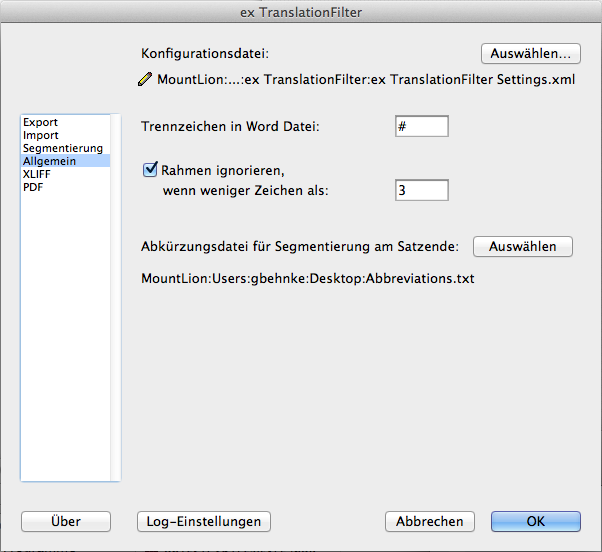This screenshot has height=552, width=602.
Task: Click the category list scrollbar
Action: [116, 297]
